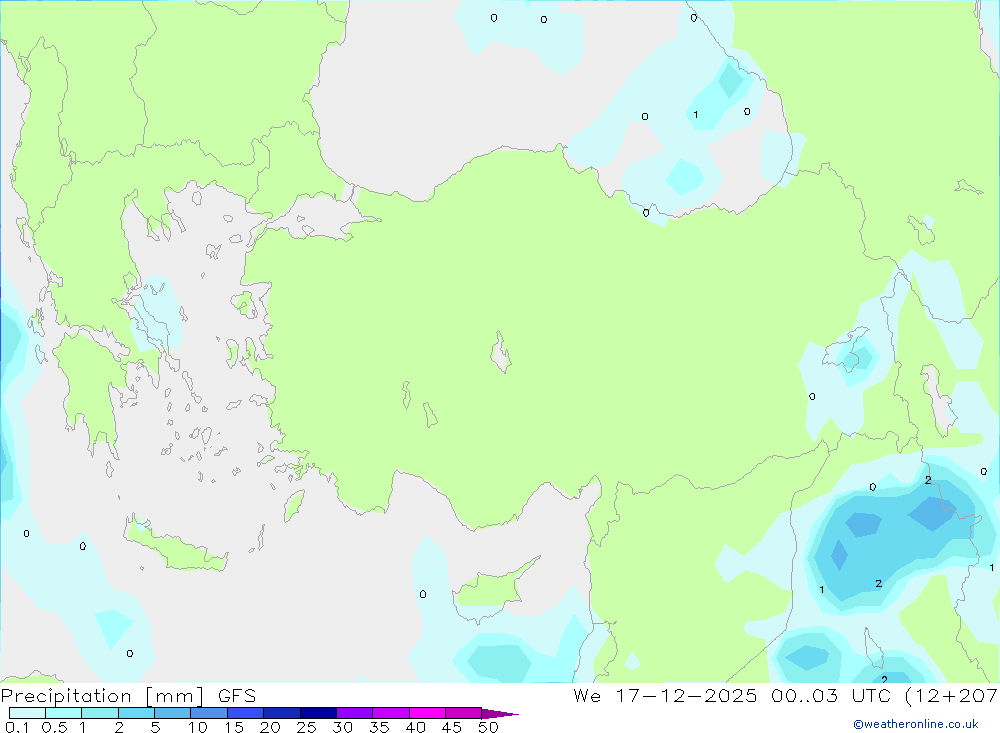Click the 'Precipitation [mm]' title text

coord(102,696)
